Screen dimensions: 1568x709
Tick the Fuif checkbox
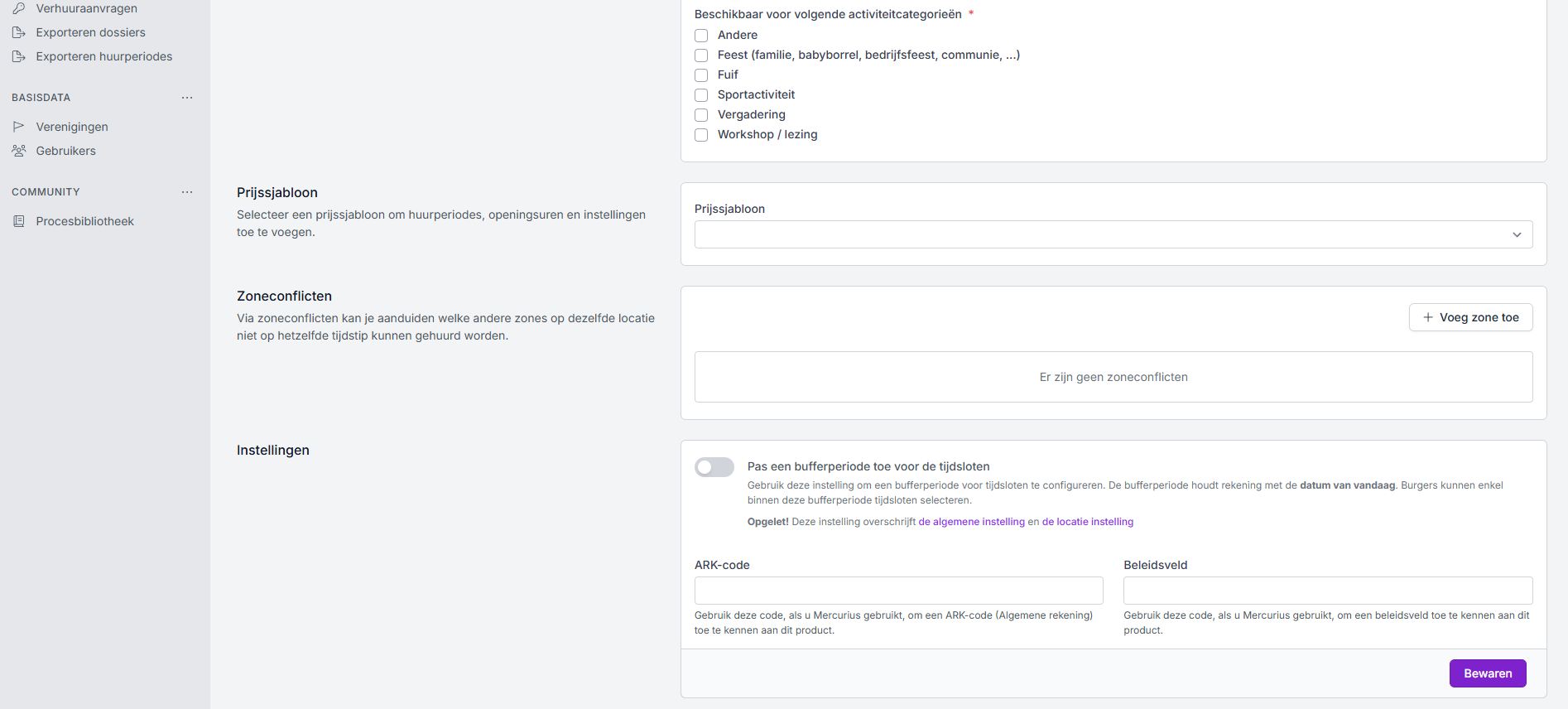tap(701, 75)
